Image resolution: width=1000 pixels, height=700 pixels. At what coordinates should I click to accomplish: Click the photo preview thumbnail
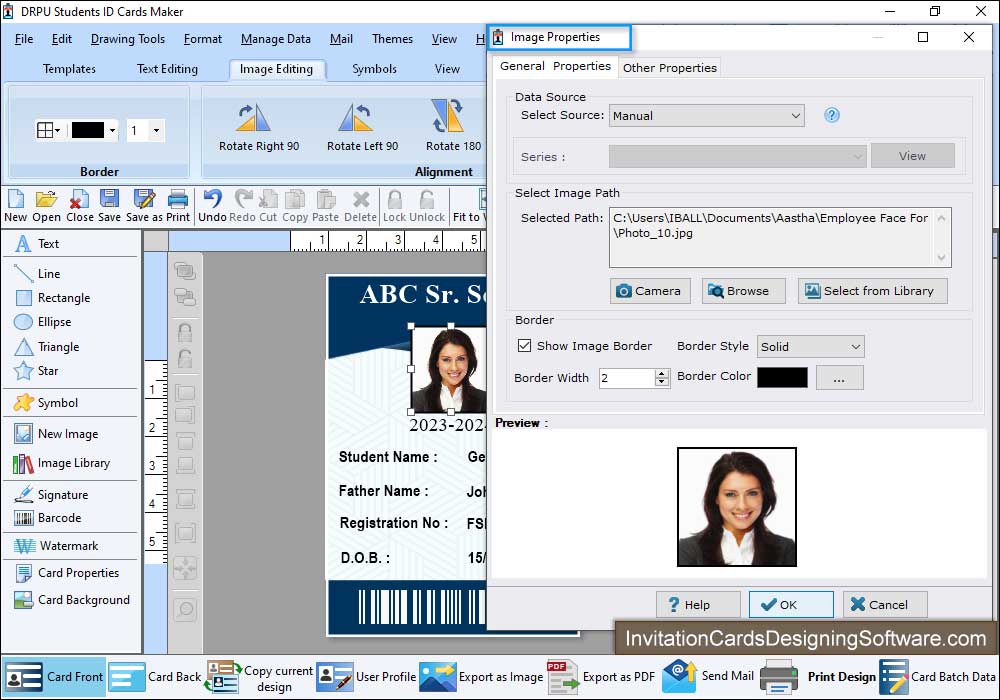tap(737, 507)
